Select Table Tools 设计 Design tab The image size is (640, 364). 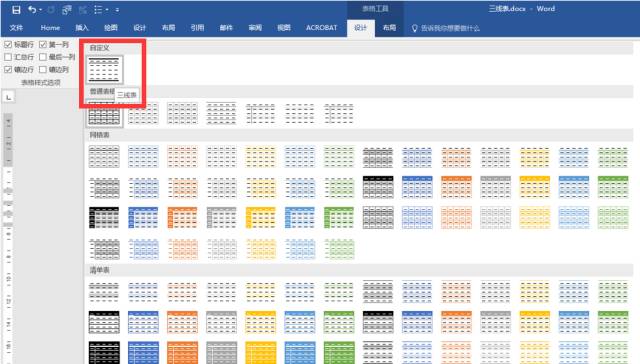(x=361, y=28)
